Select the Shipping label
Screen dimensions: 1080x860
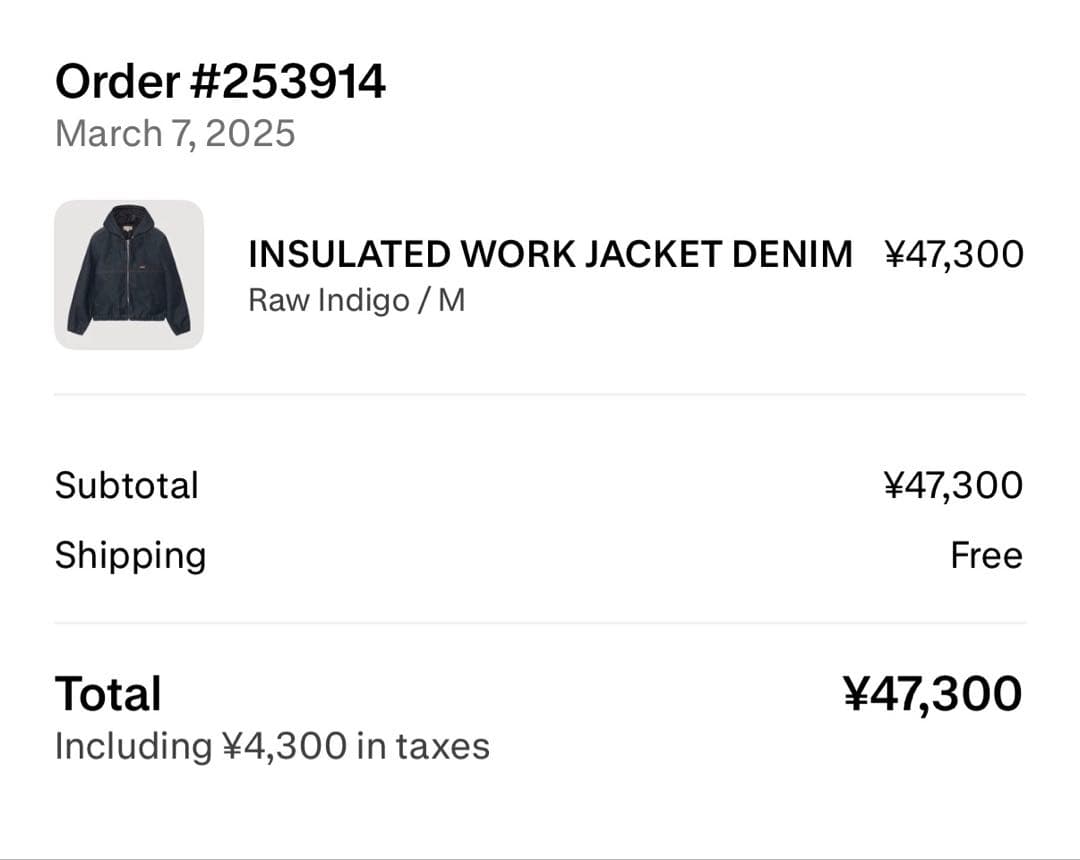(130, 556)
